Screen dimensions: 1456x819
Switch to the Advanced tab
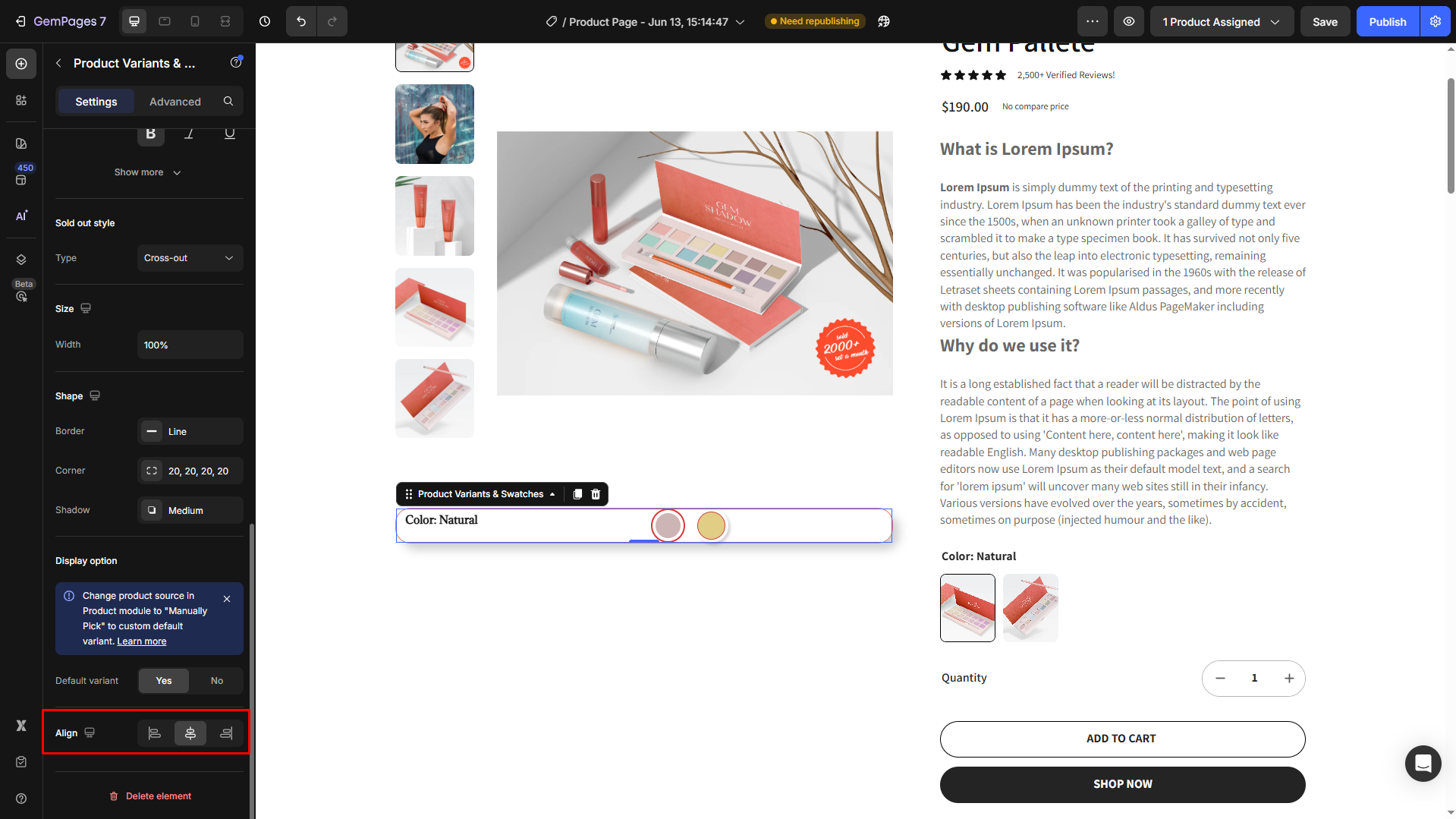(175, 101)
